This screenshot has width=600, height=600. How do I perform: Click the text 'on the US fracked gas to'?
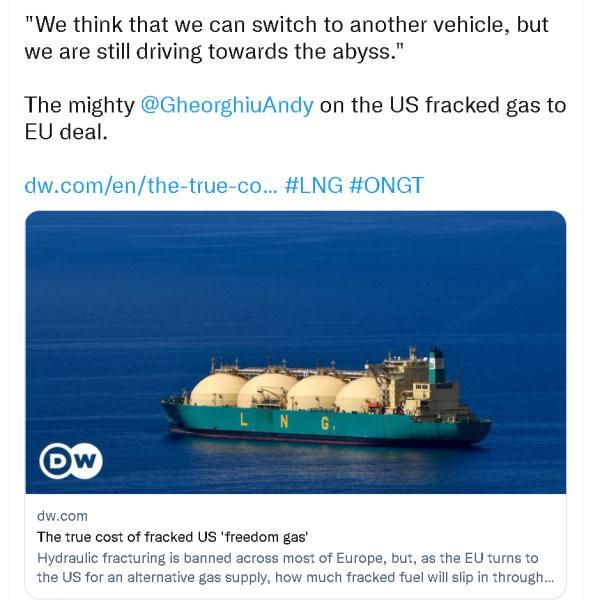[x=443, y=105]
